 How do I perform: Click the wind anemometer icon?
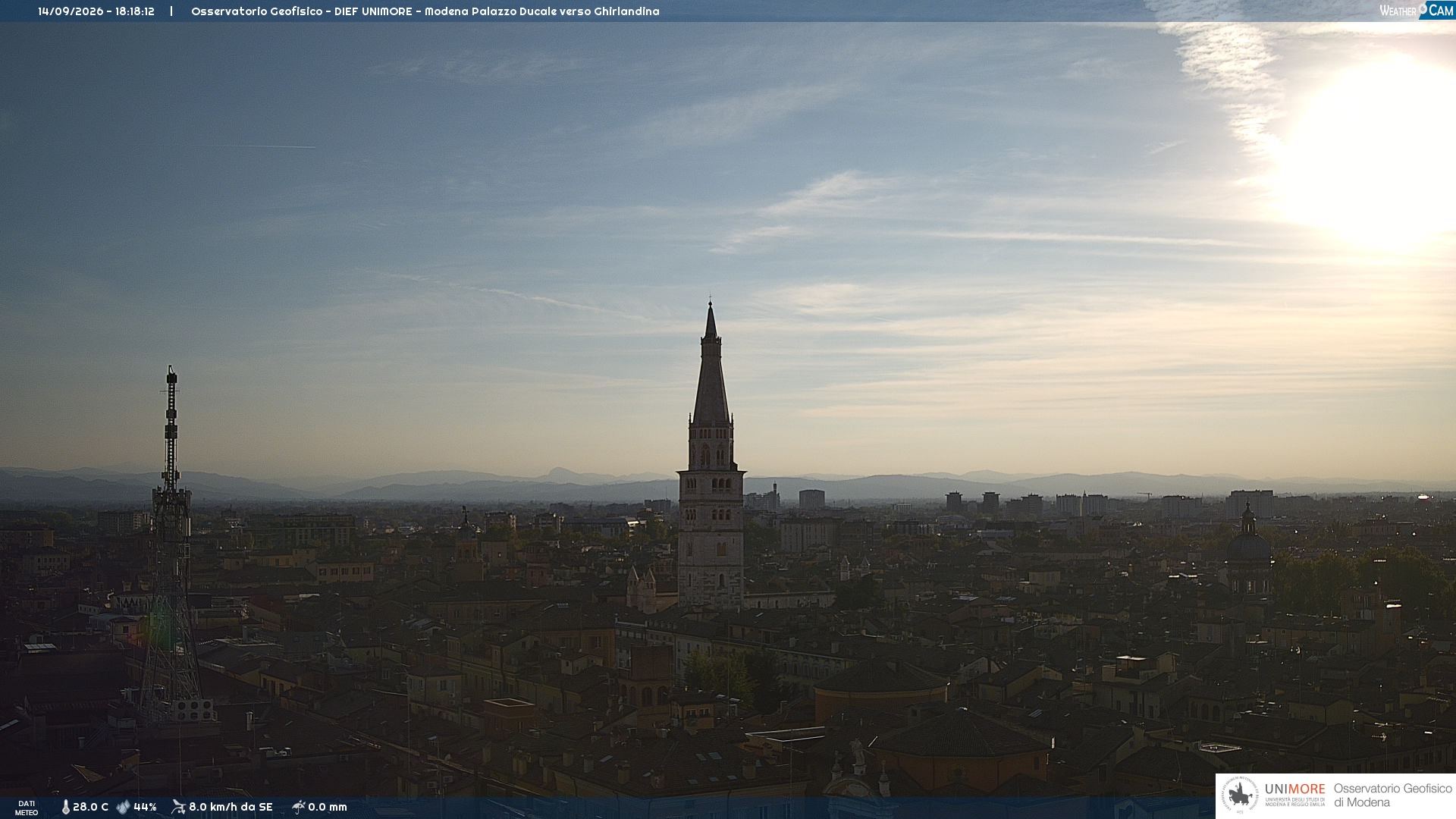tap(178, 807)
